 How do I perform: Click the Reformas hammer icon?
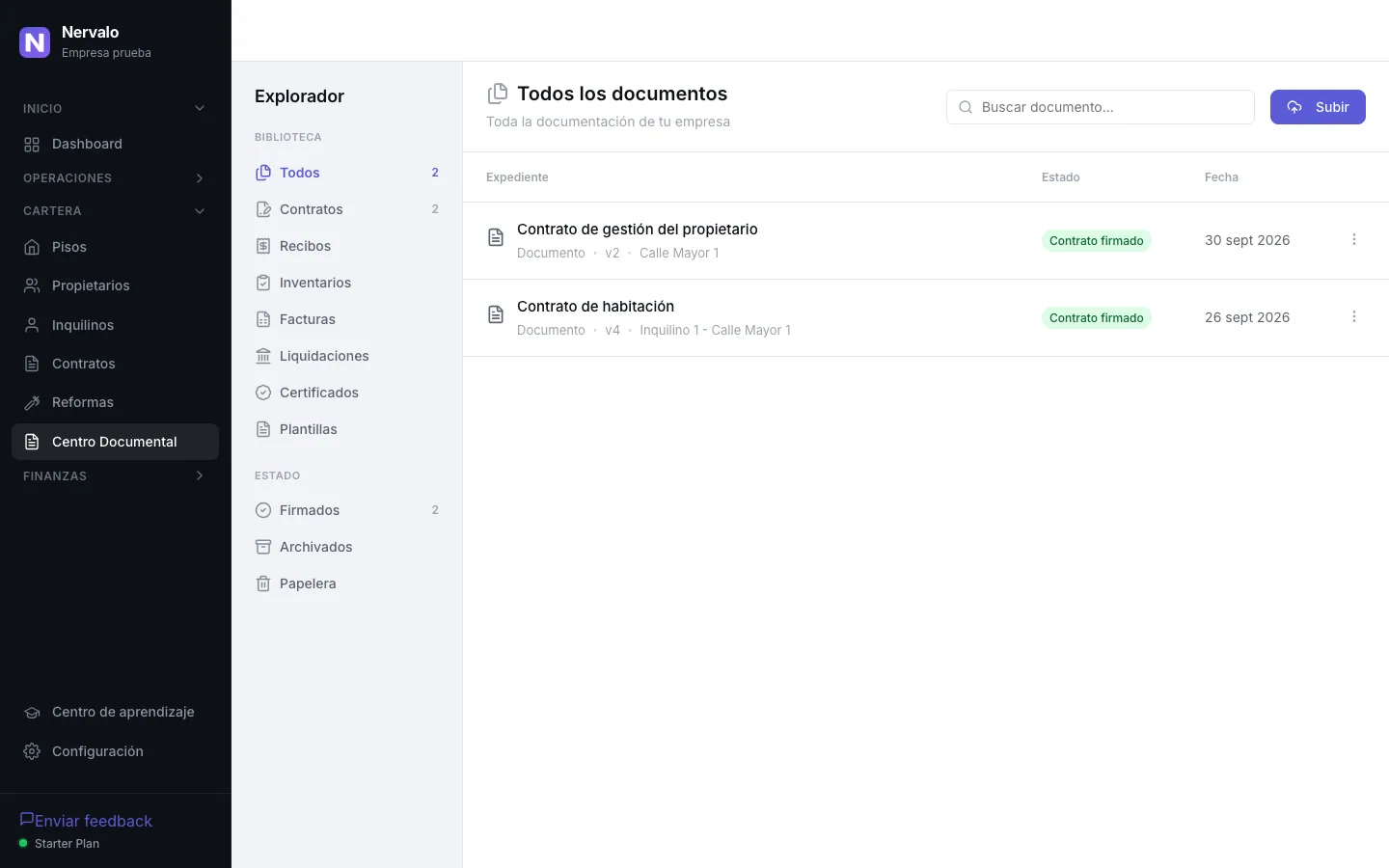(x=32, y=402)
